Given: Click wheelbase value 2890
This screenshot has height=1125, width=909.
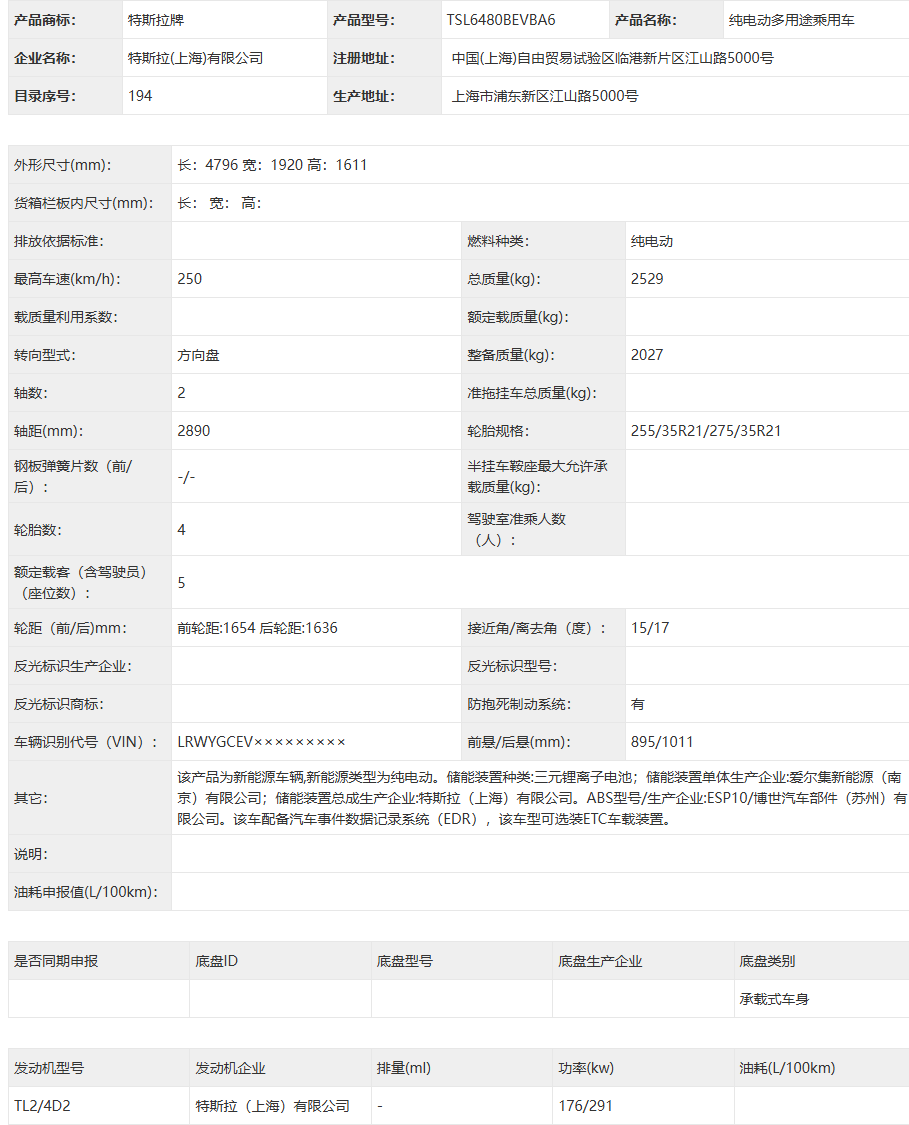Looking at the screenshot, I should pyautogui.click(x=194, y=431).
